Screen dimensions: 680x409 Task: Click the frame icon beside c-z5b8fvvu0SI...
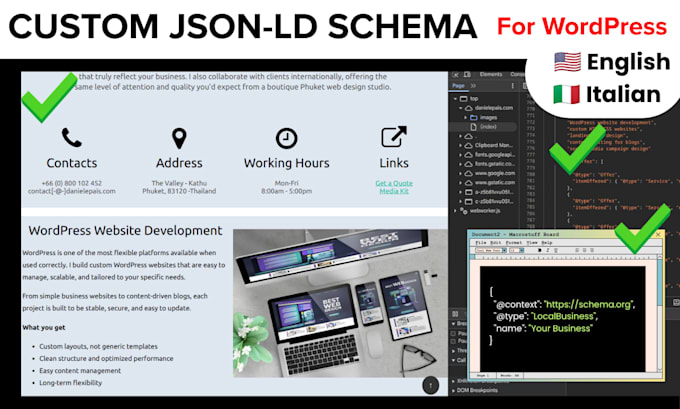click(469, 202)
